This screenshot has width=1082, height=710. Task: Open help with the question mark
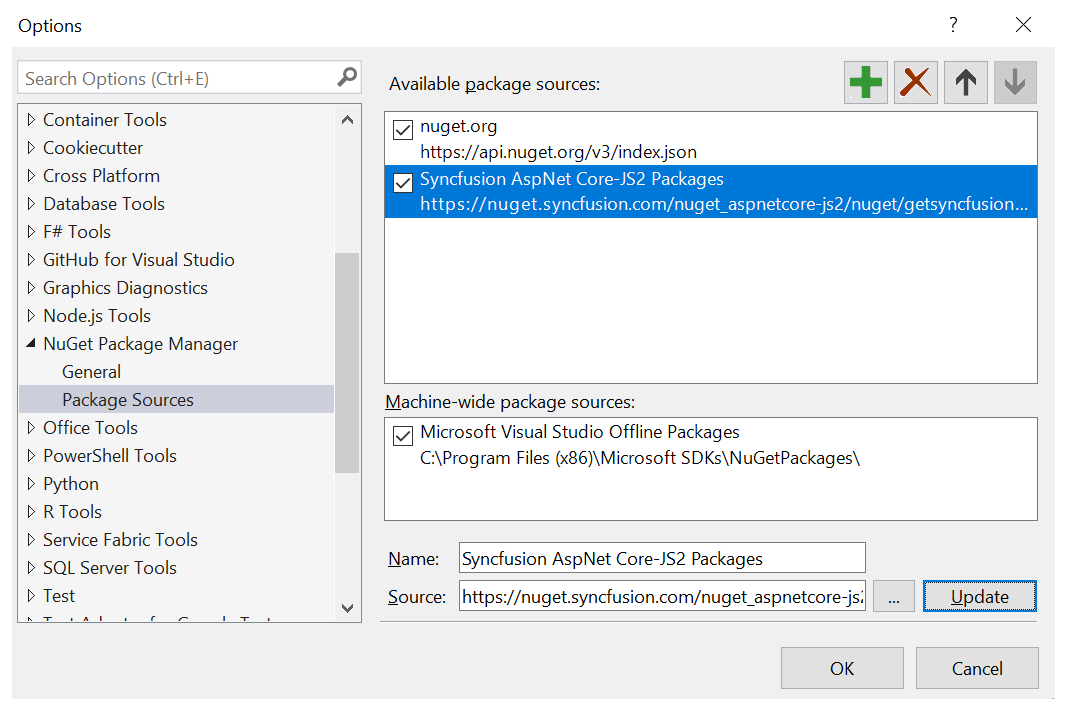tap(953, 25)
